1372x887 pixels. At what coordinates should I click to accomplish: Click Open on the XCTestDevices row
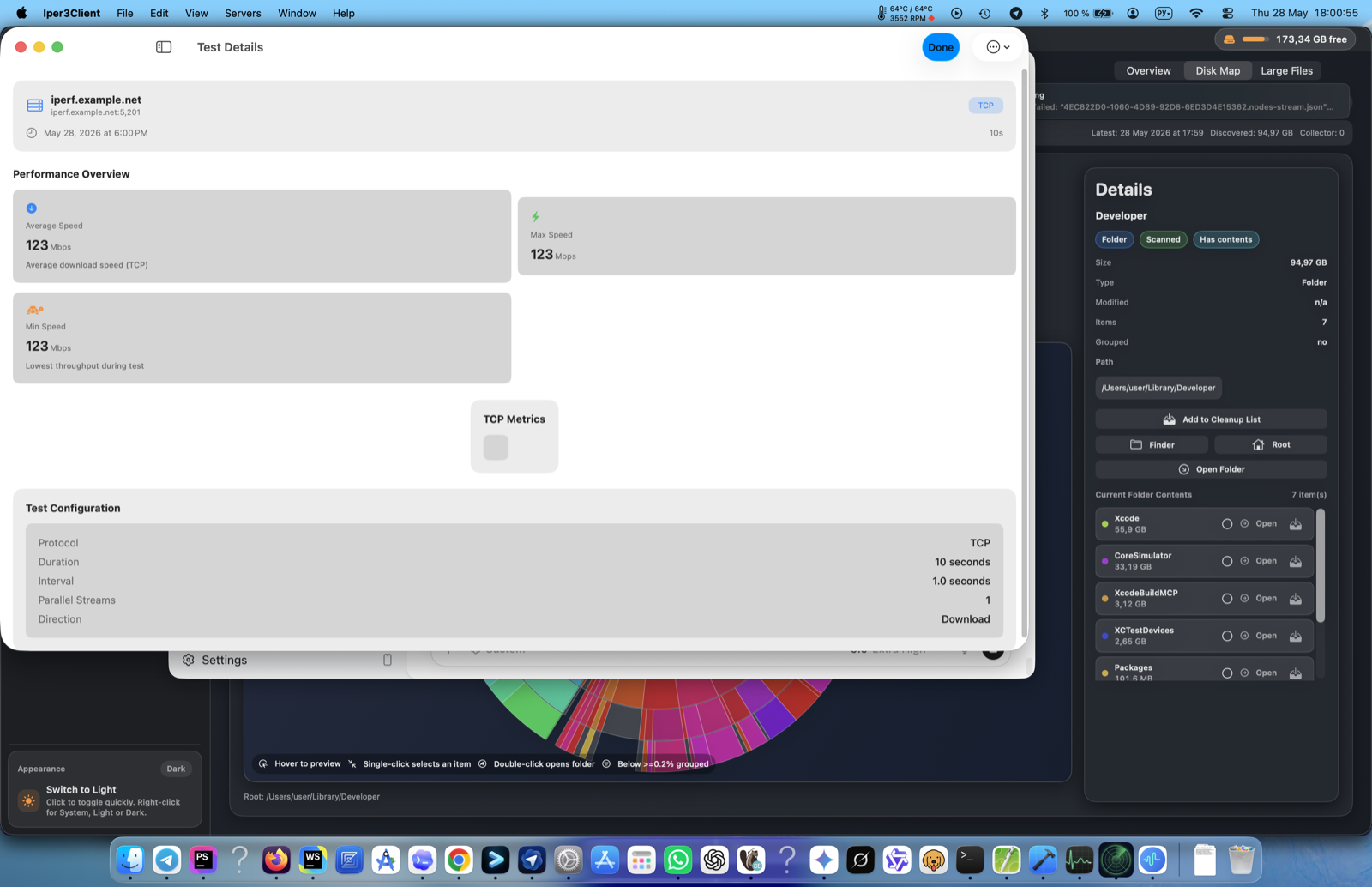click(1266, 636)
